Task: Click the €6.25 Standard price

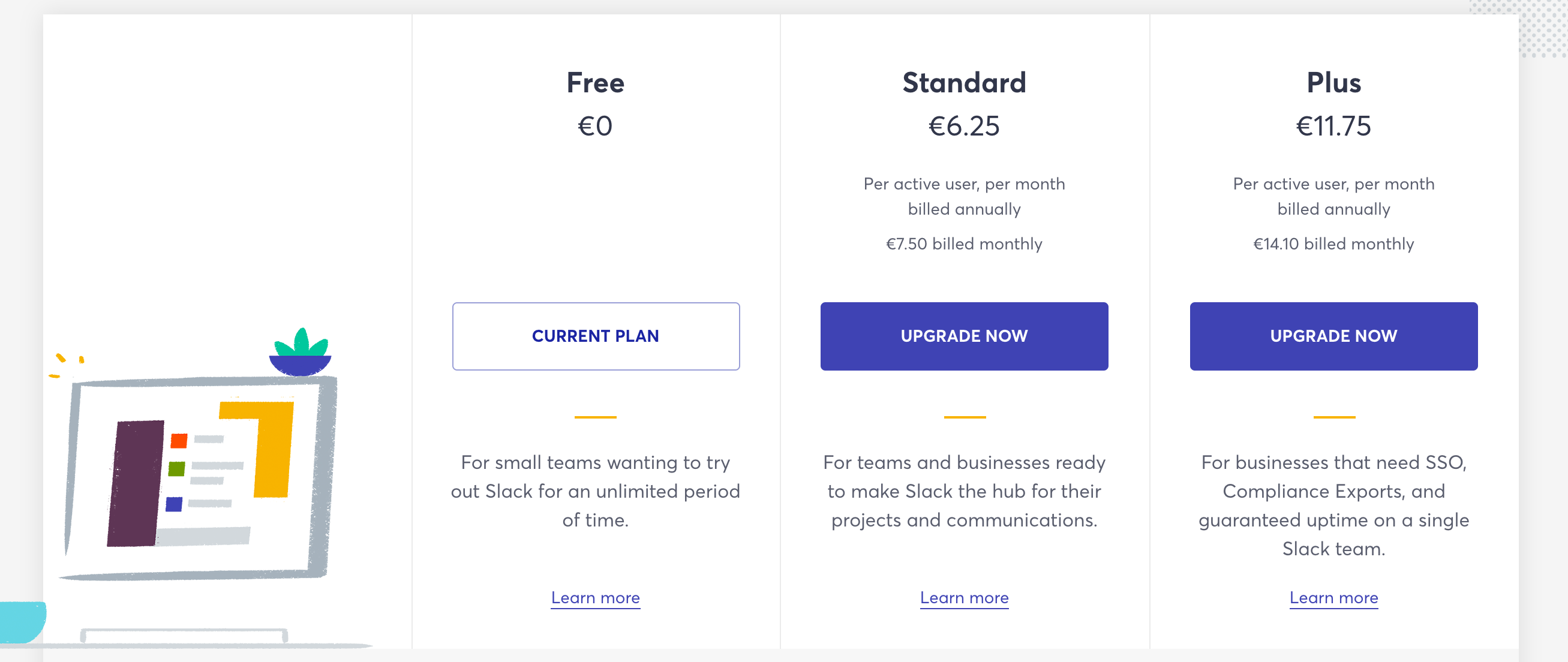Action: (964, 127)
